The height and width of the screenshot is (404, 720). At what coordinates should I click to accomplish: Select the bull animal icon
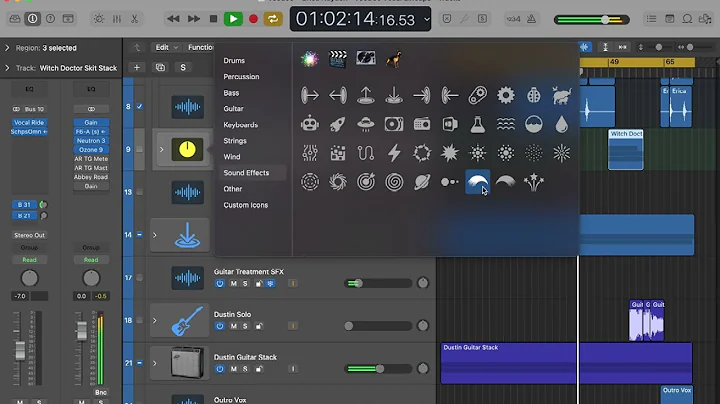562,95
